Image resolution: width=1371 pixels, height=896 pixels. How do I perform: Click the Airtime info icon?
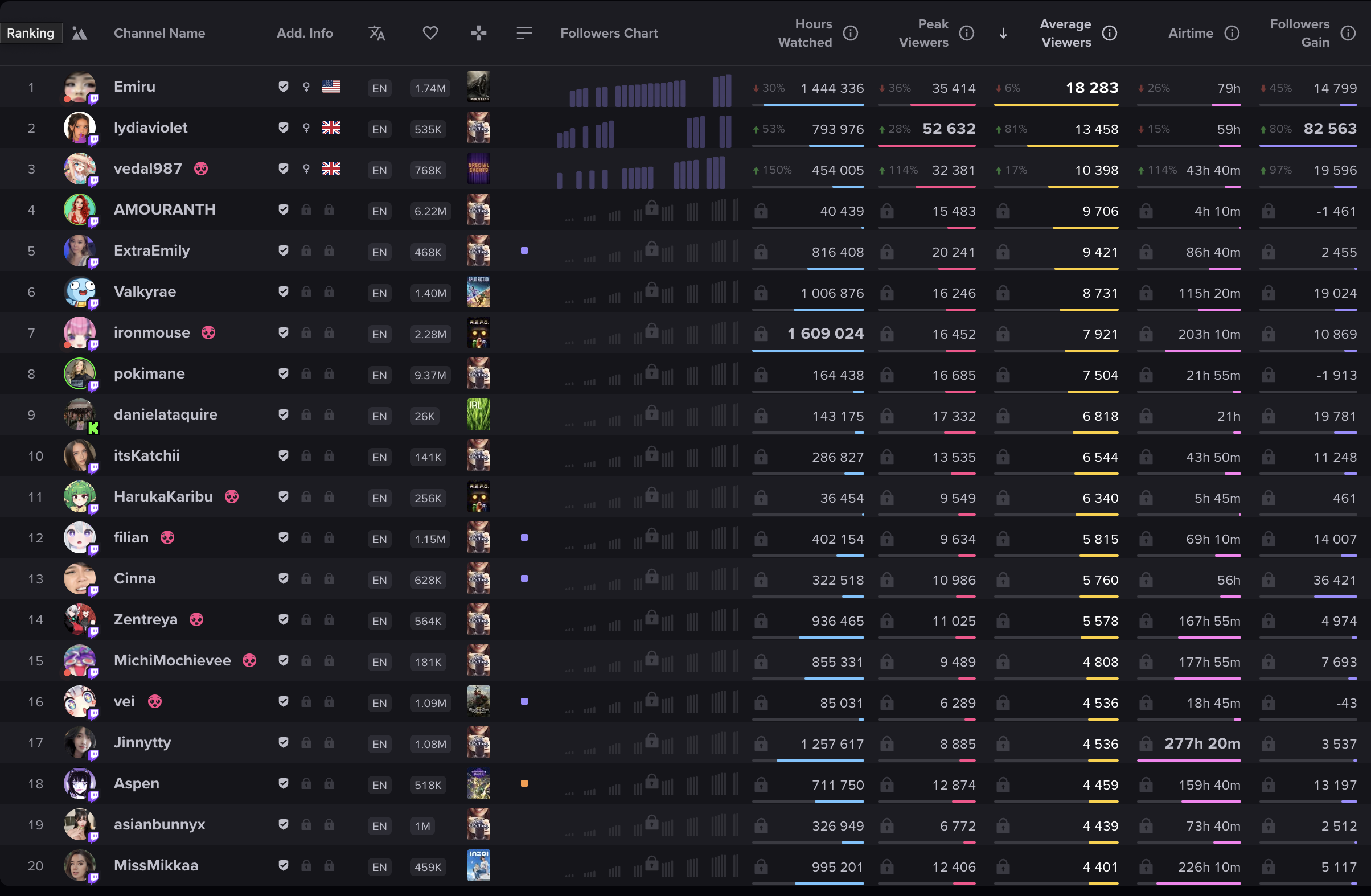[x=1232, y=34]
